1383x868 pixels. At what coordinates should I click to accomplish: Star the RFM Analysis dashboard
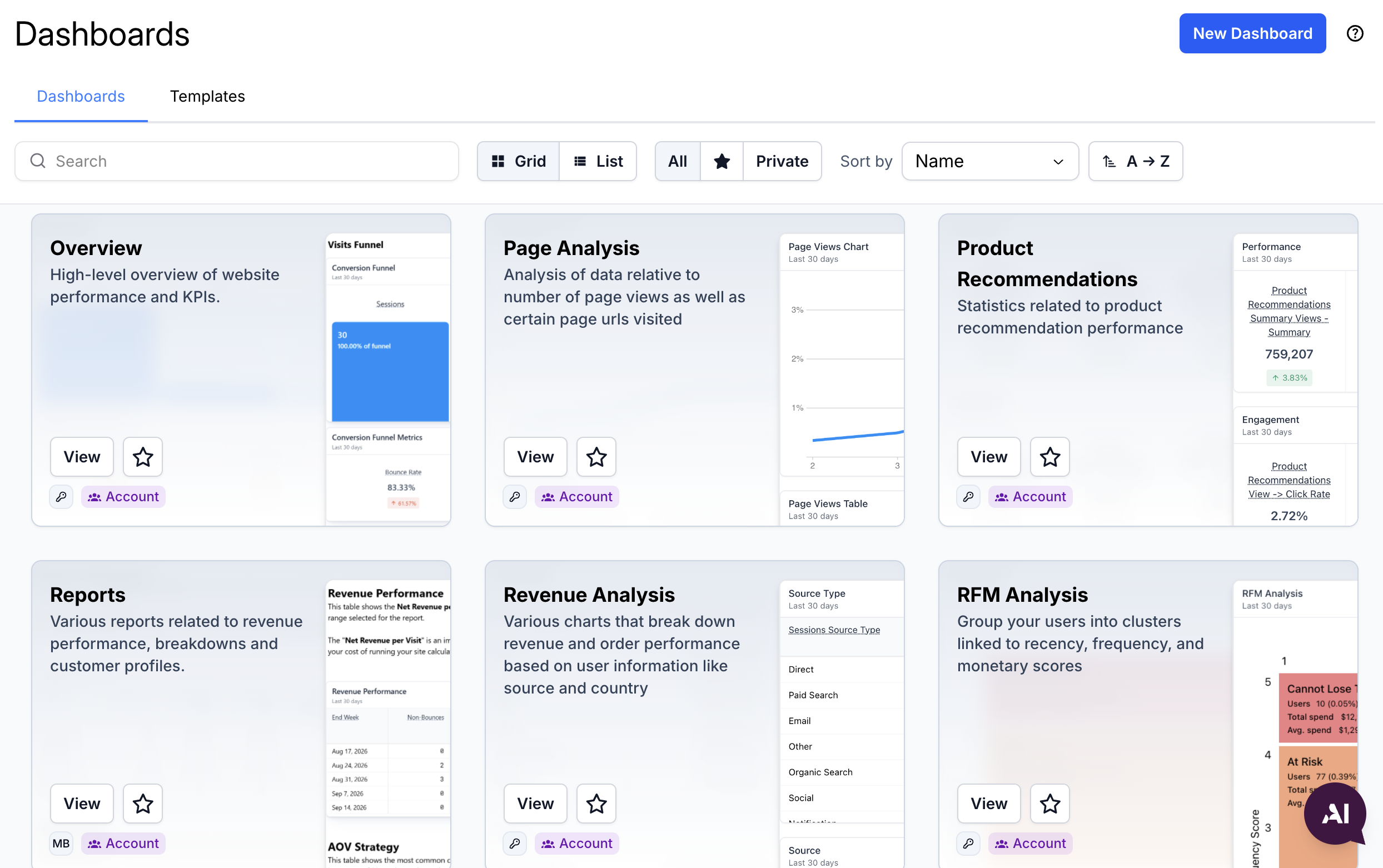coord(1050,804)
